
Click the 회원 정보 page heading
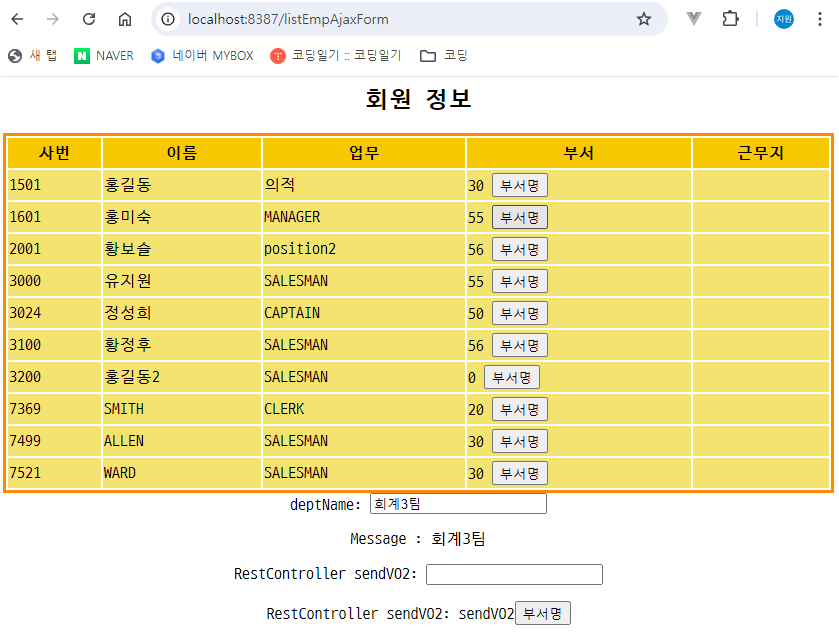pos(418,99)
